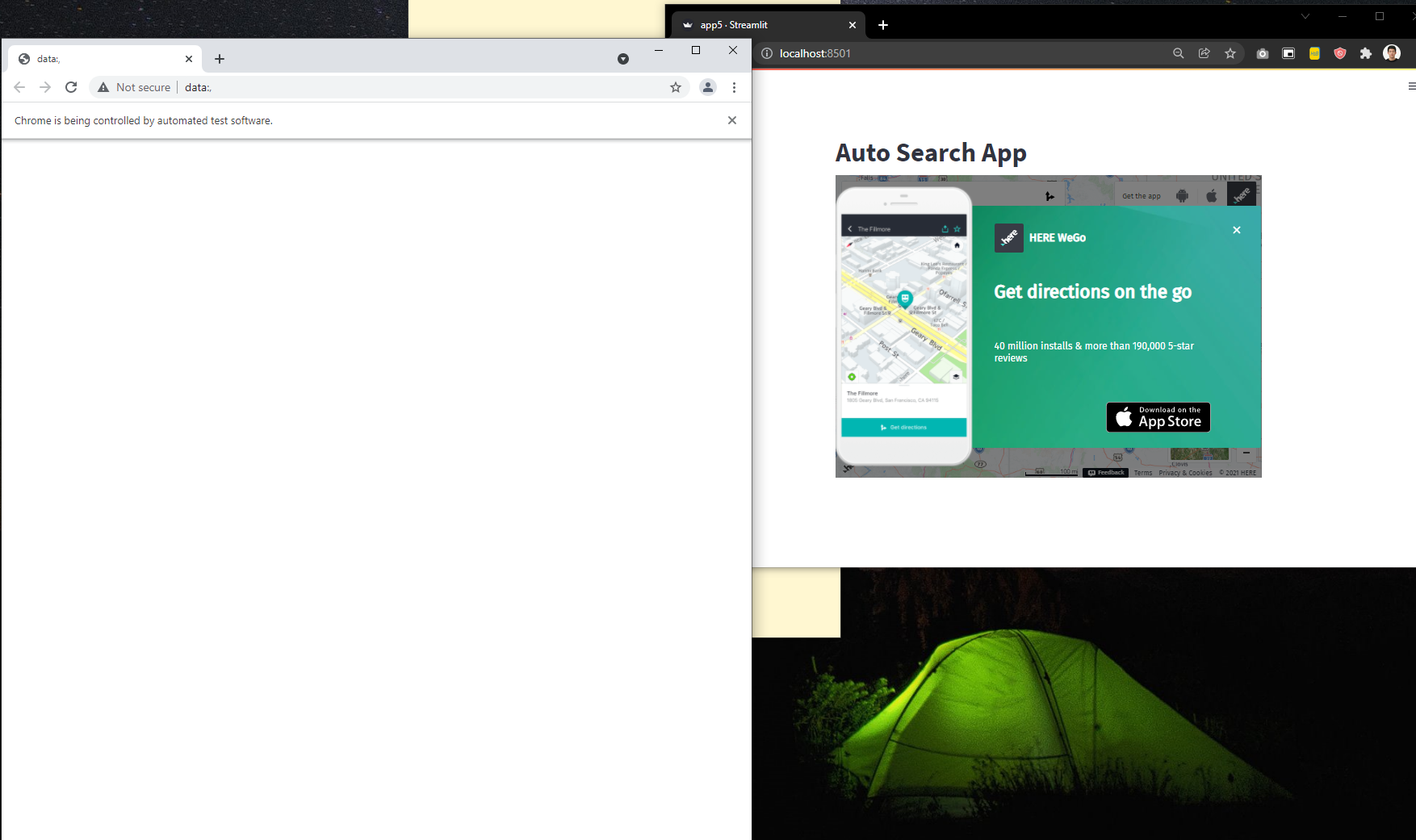This screenshot has width=1416, height=840.
Task: Click the Feedback button on the map footer
Action: [1106, 473]
